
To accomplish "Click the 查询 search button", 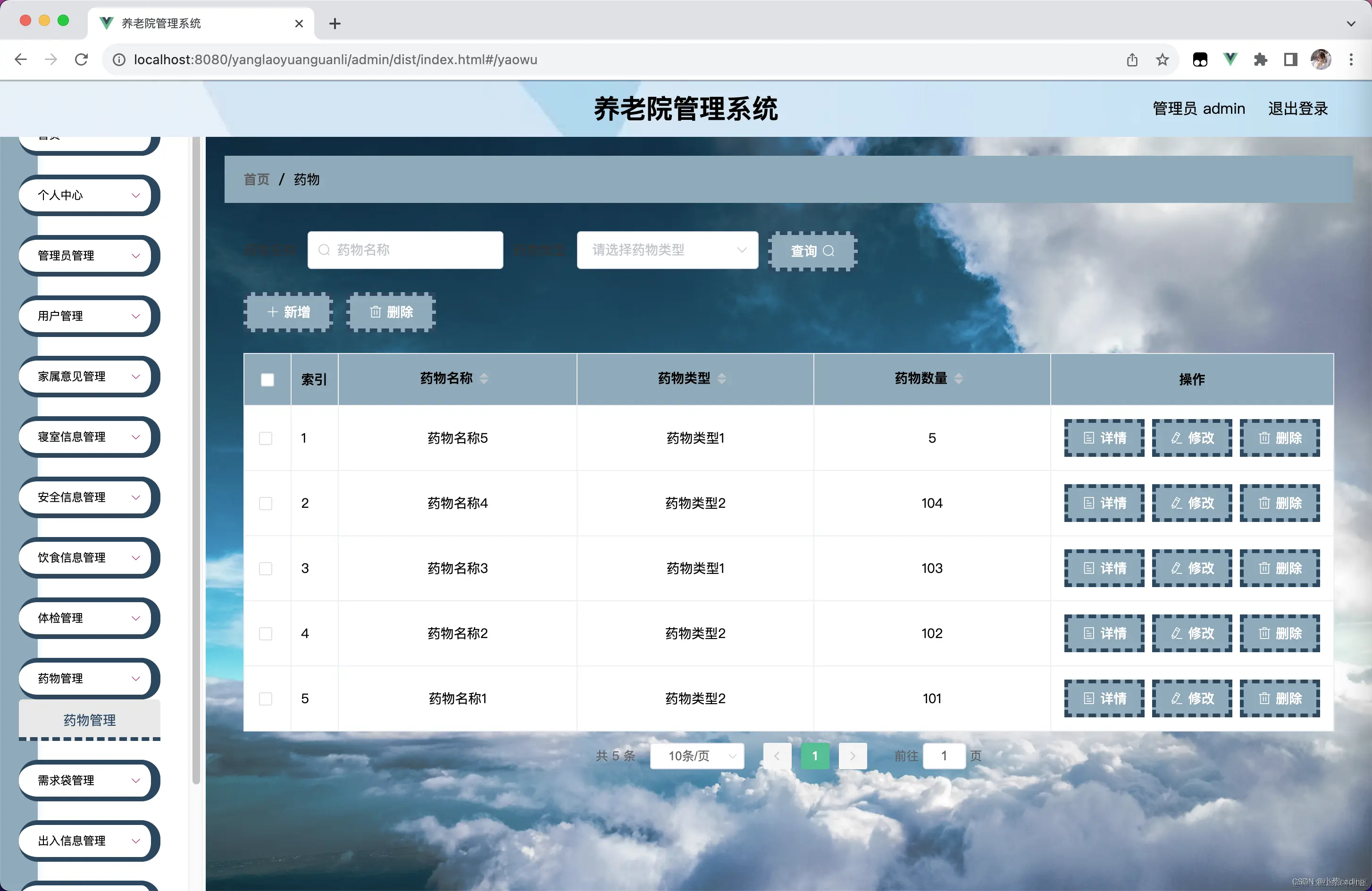I will pos(811,251).
